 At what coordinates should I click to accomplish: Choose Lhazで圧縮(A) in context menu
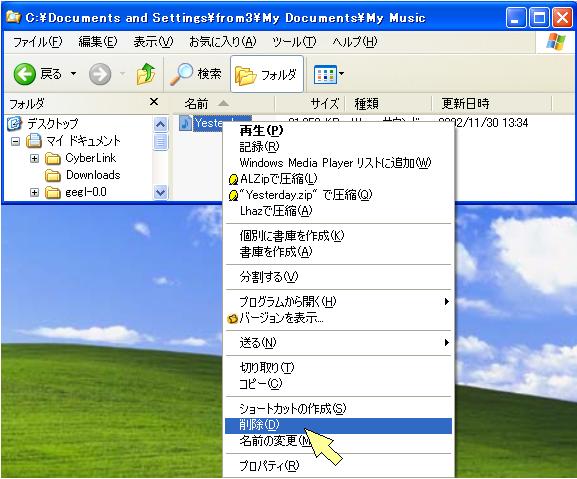coord(339,211)
